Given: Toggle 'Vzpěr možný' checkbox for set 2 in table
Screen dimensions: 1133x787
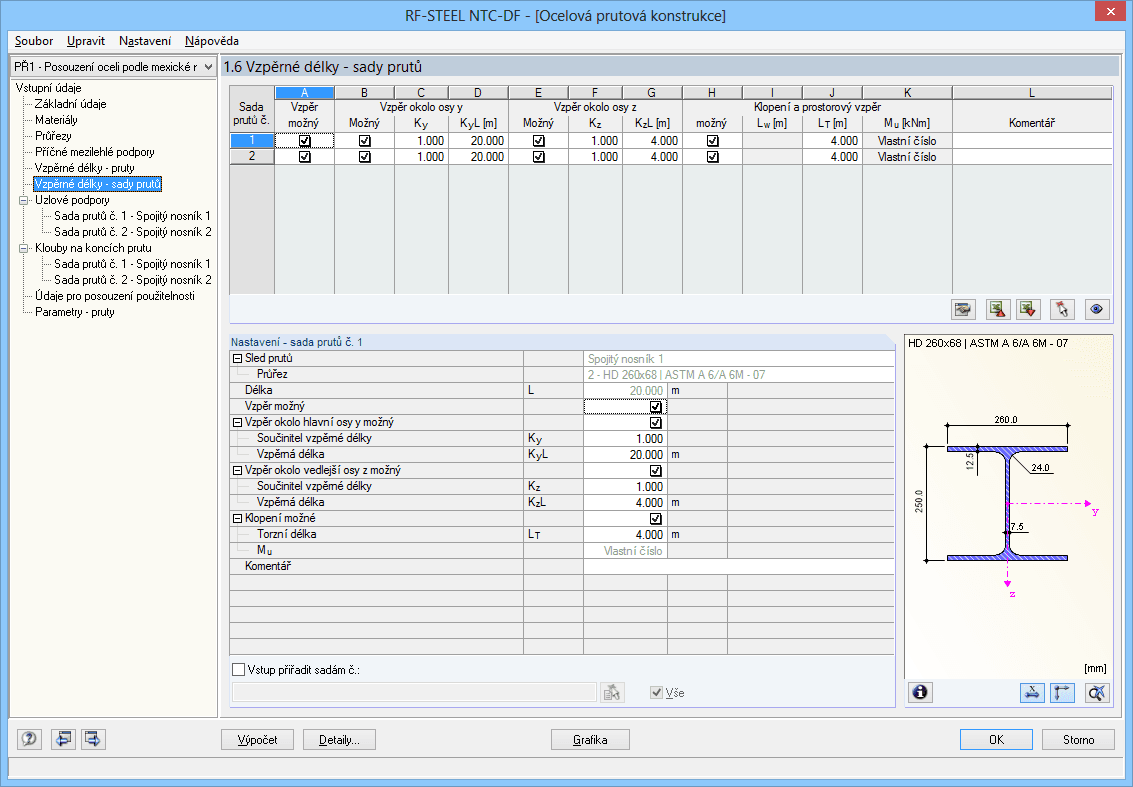Looking at the screenshot, I should [304, 157].
